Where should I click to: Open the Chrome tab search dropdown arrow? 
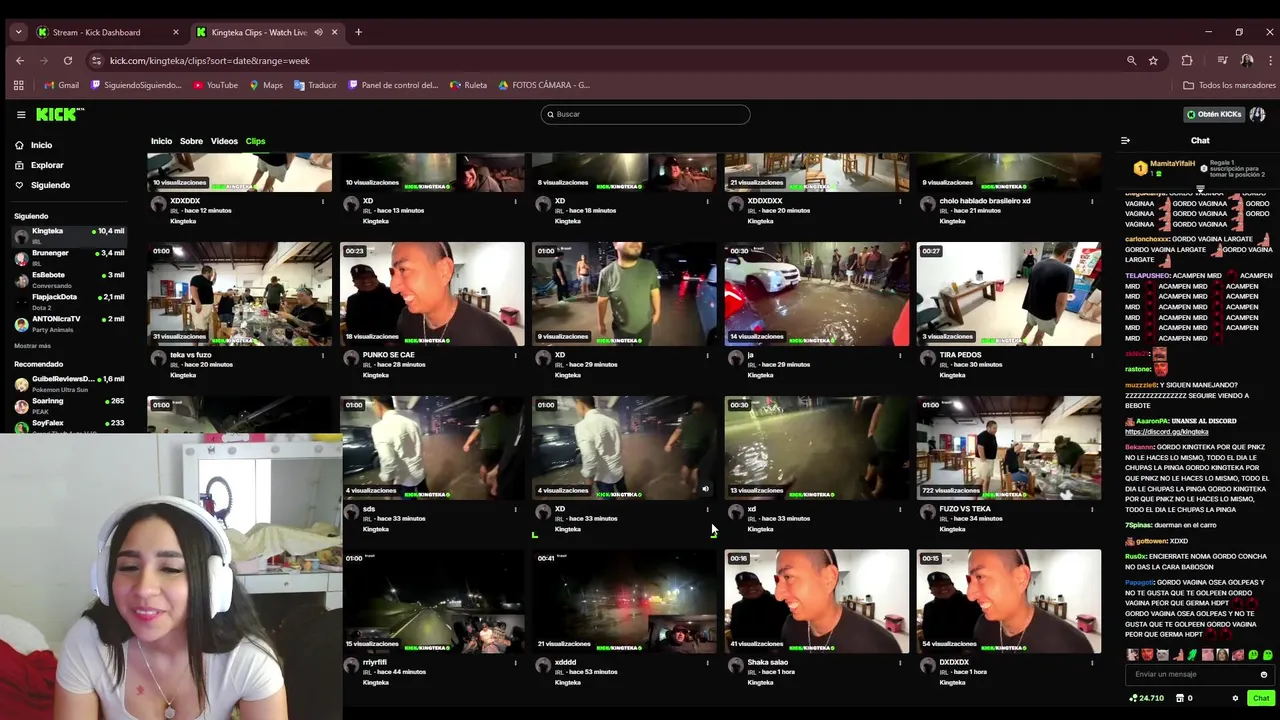(18, 32)
